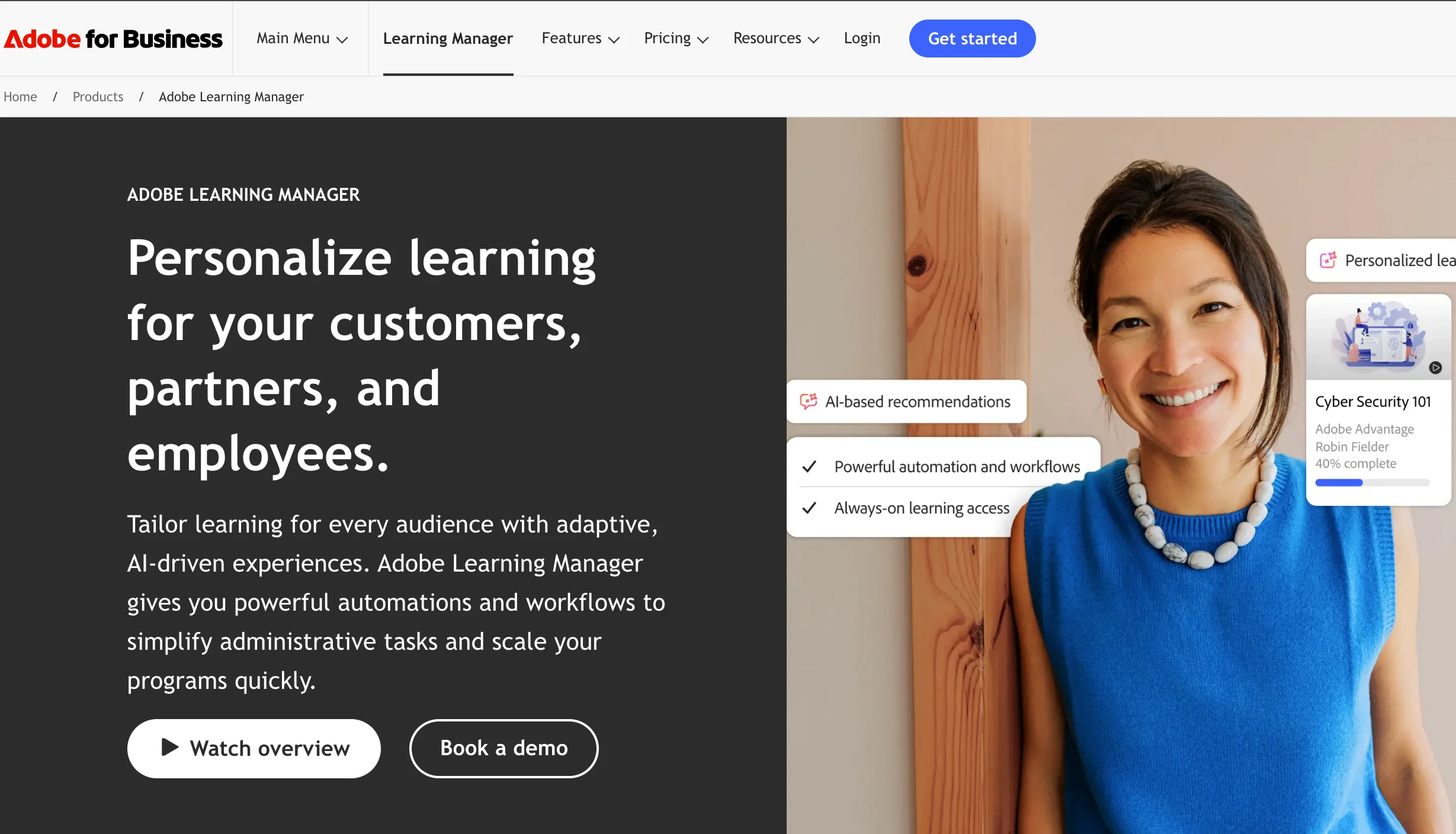Click the Adobe for Business logo
The height and width of the screenshot is (834, 1456).
(113, 39)
